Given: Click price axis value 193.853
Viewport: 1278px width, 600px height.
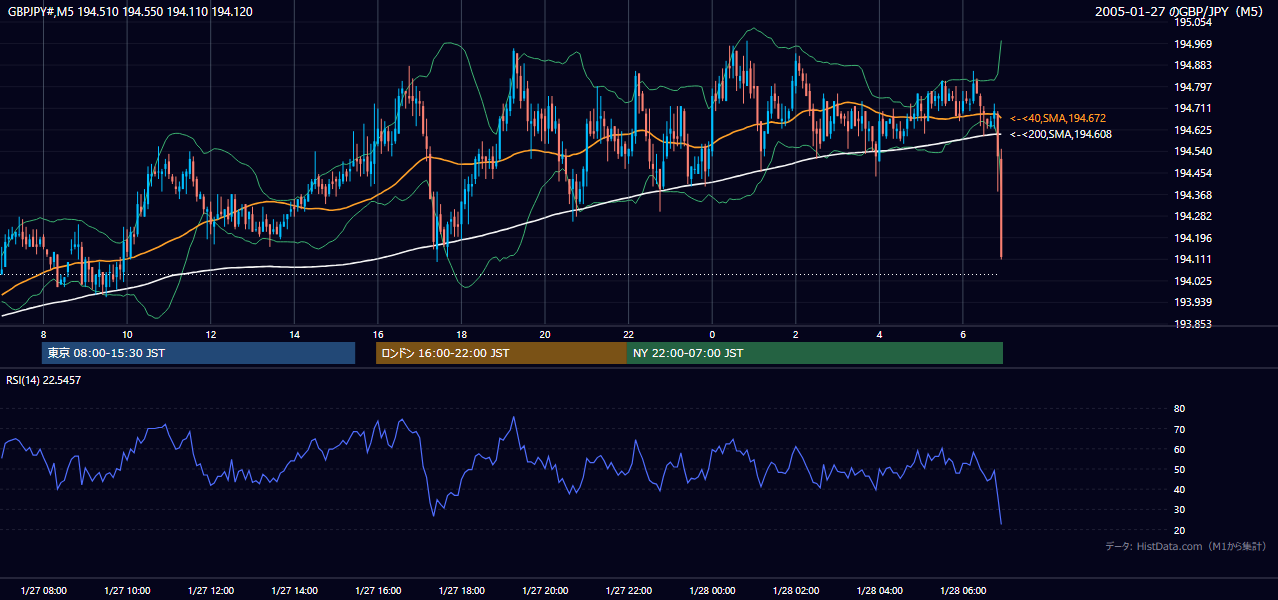Looking at the screenshot, I should (x=1193, y=324).
